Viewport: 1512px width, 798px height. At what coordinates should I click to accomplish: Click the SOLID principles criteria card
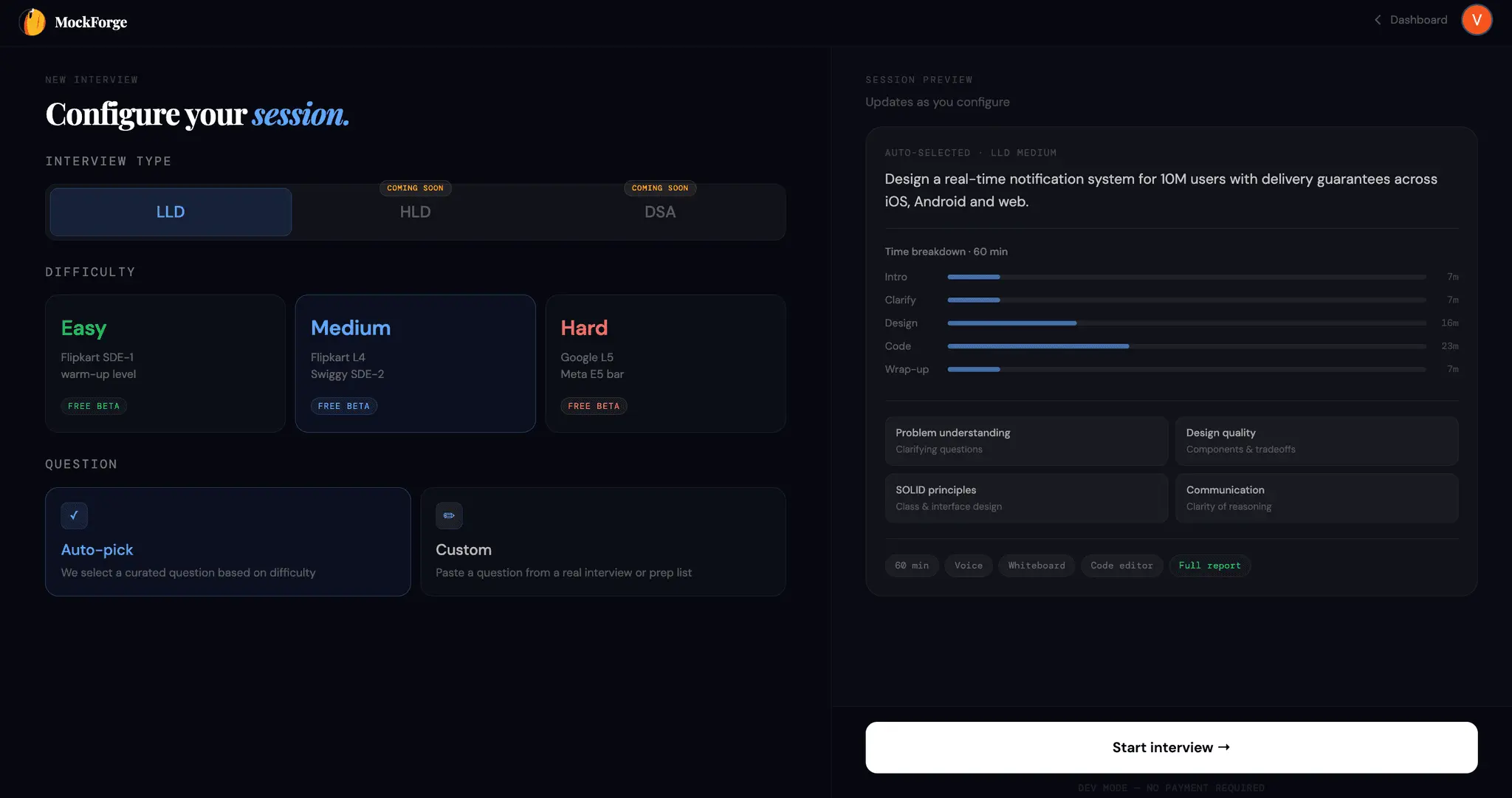point(1026,498)
